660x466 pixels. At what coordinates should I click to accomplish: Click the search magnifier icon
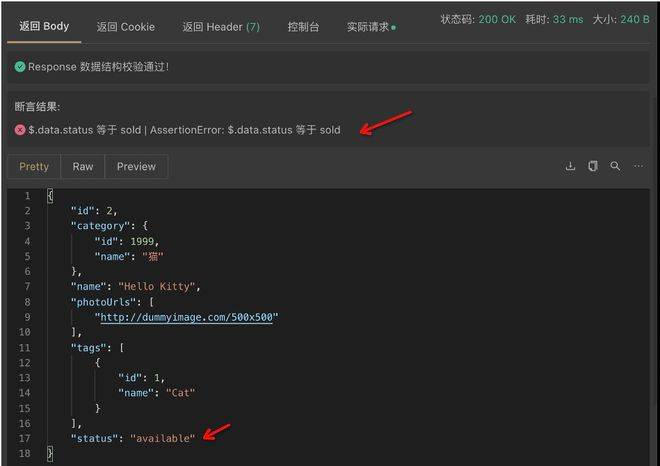coord(615,166)
